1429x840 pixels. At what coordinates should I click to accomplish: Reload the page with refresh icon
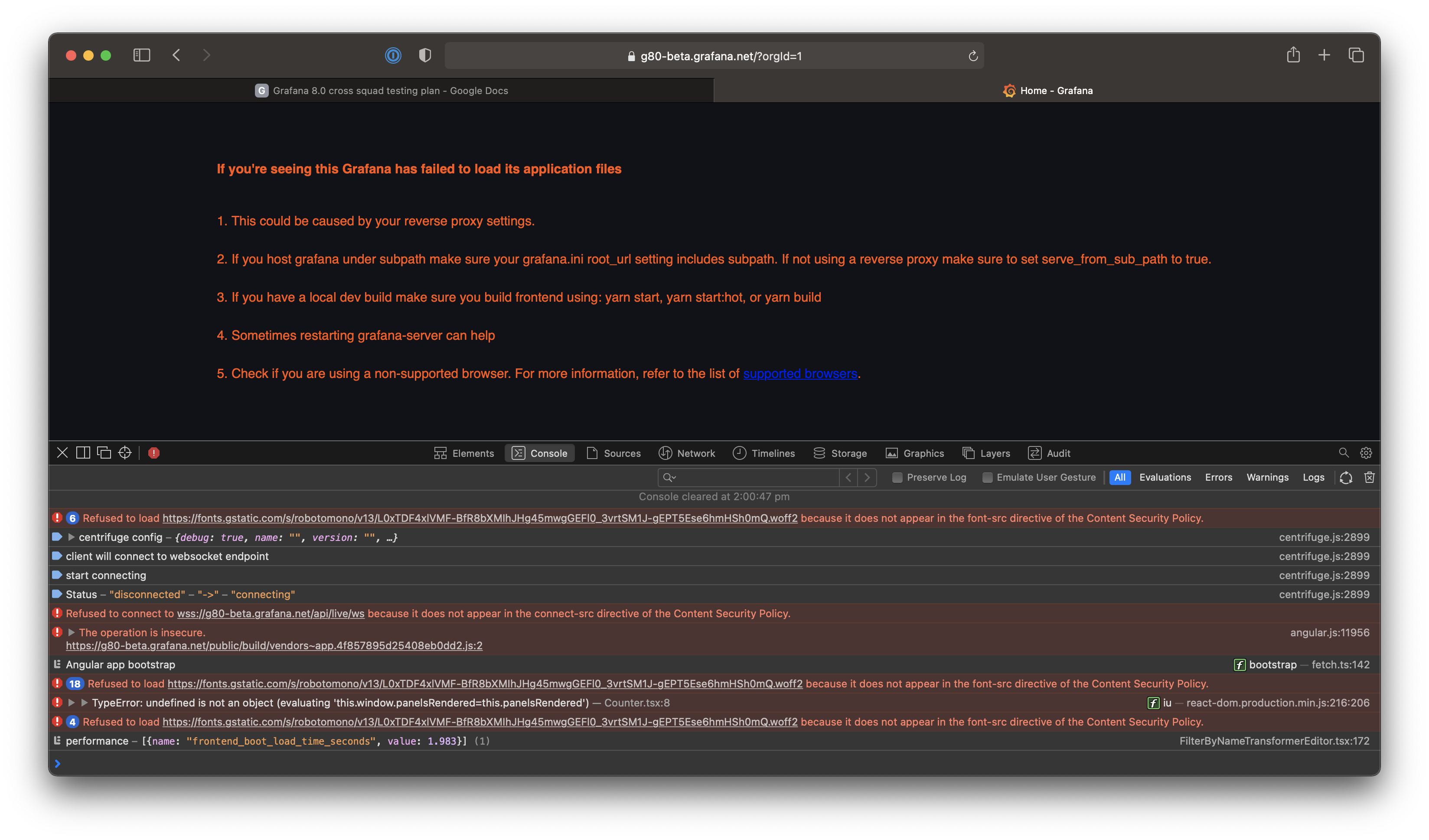pos(973,55)
